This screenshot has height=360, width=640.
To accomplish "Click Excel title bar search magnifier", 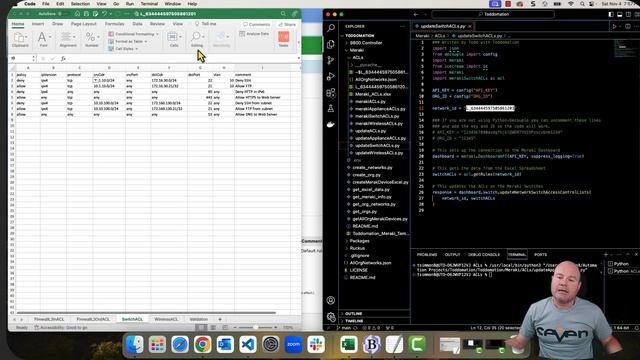I will point(283,13).
